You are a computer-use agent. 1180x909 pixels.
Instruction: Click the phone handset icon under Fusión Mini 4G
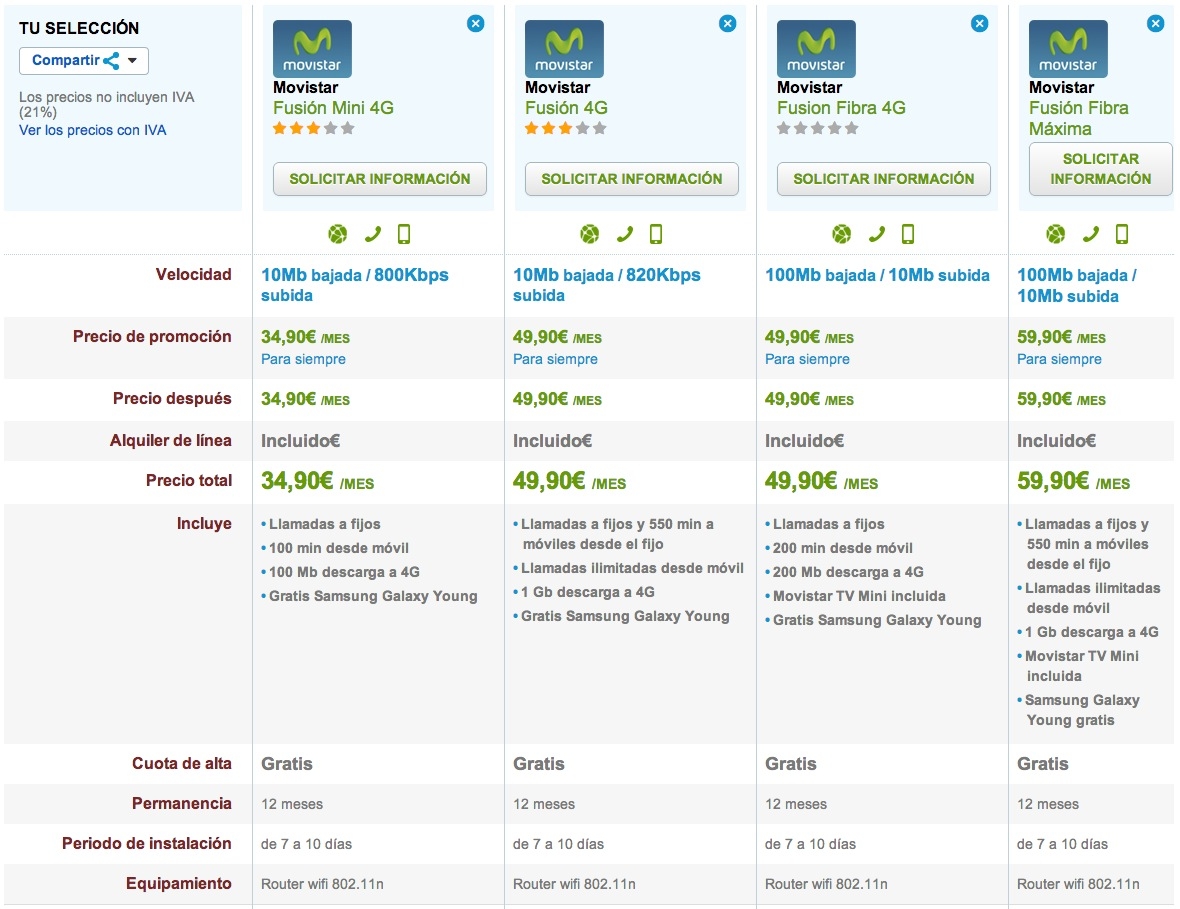(373, 235)
